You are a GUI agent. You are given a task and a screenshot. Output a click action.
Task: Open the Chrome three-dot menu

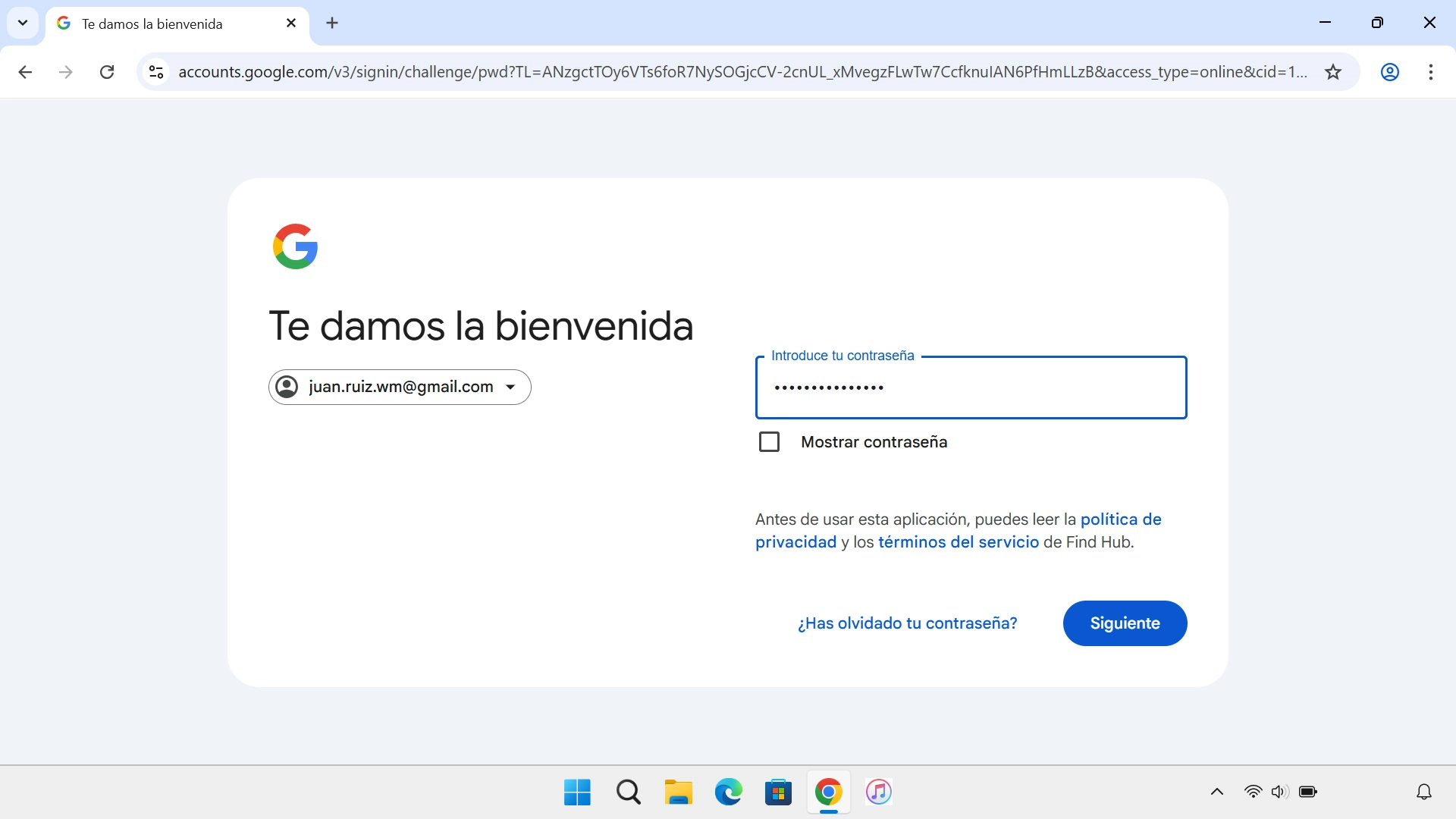[x=1432, y=72]
